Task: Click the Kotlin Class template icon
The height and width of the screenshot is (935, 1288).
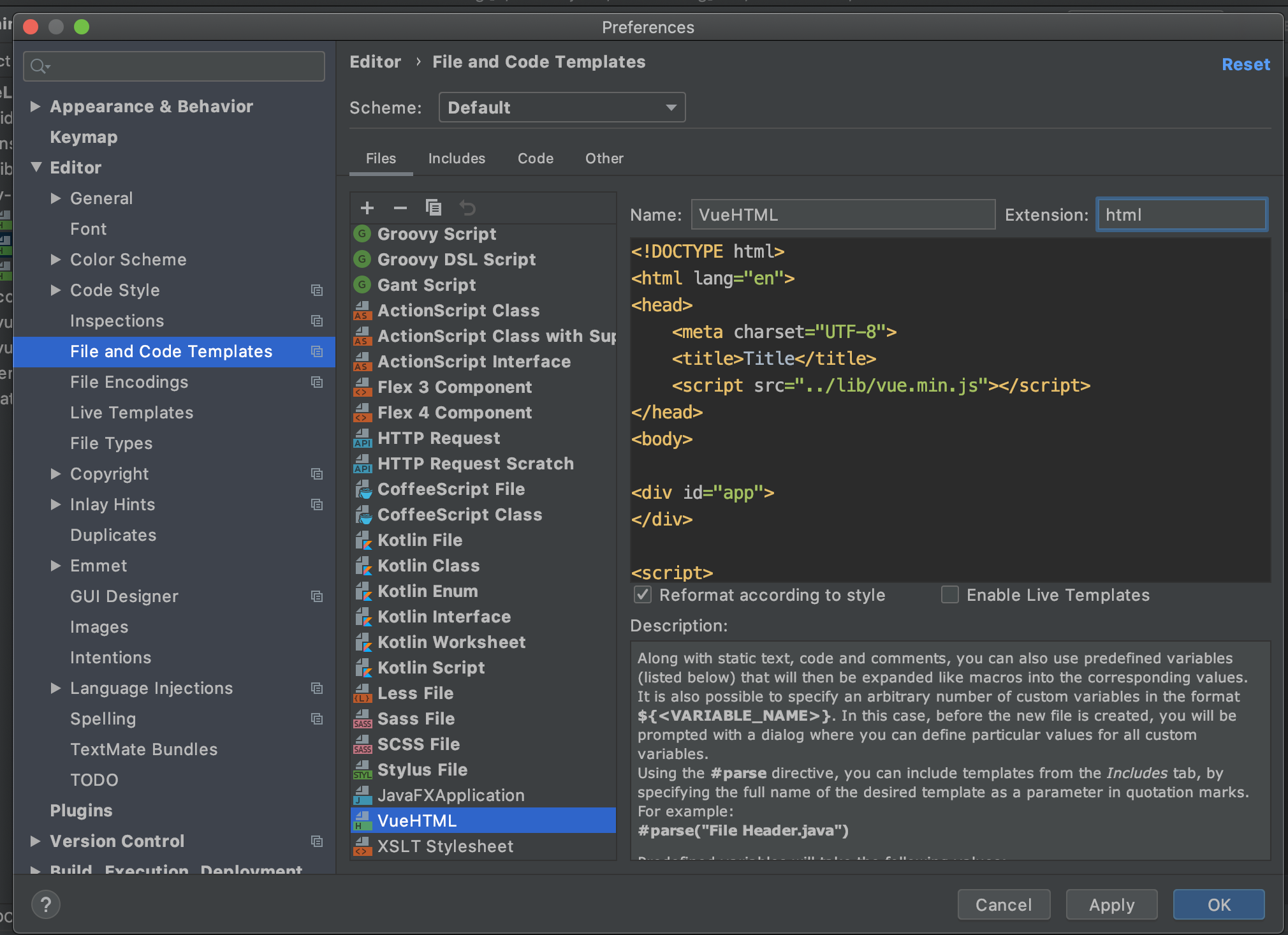Action: pos(363,566)
